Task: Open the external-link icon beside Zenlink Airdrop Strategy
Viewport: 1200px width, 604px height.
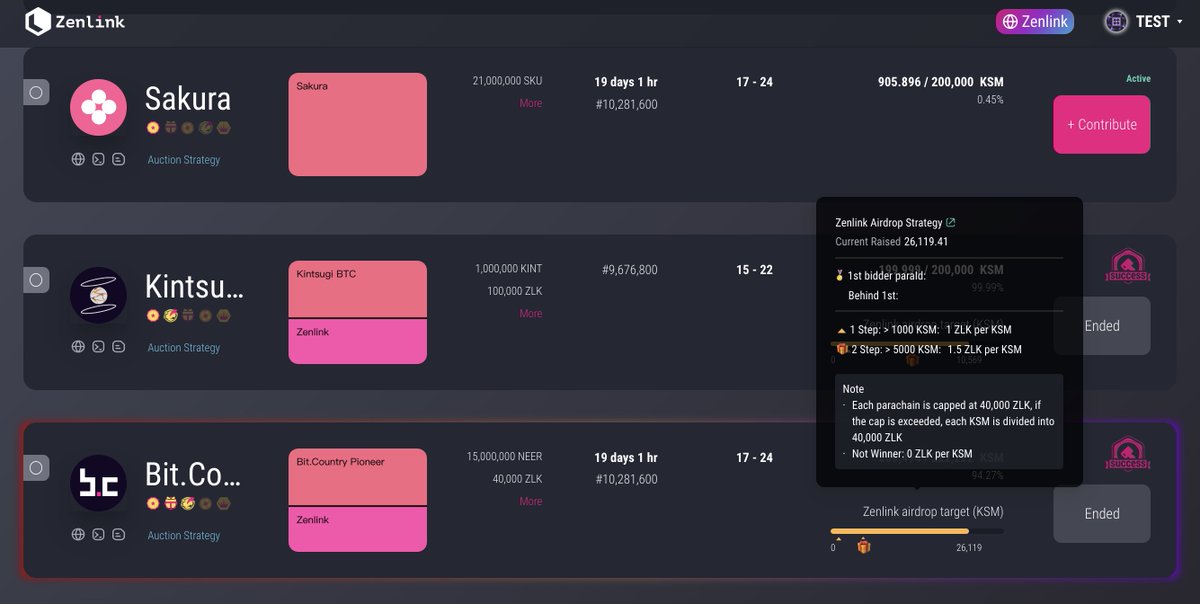Action: [x=950, y=223]
